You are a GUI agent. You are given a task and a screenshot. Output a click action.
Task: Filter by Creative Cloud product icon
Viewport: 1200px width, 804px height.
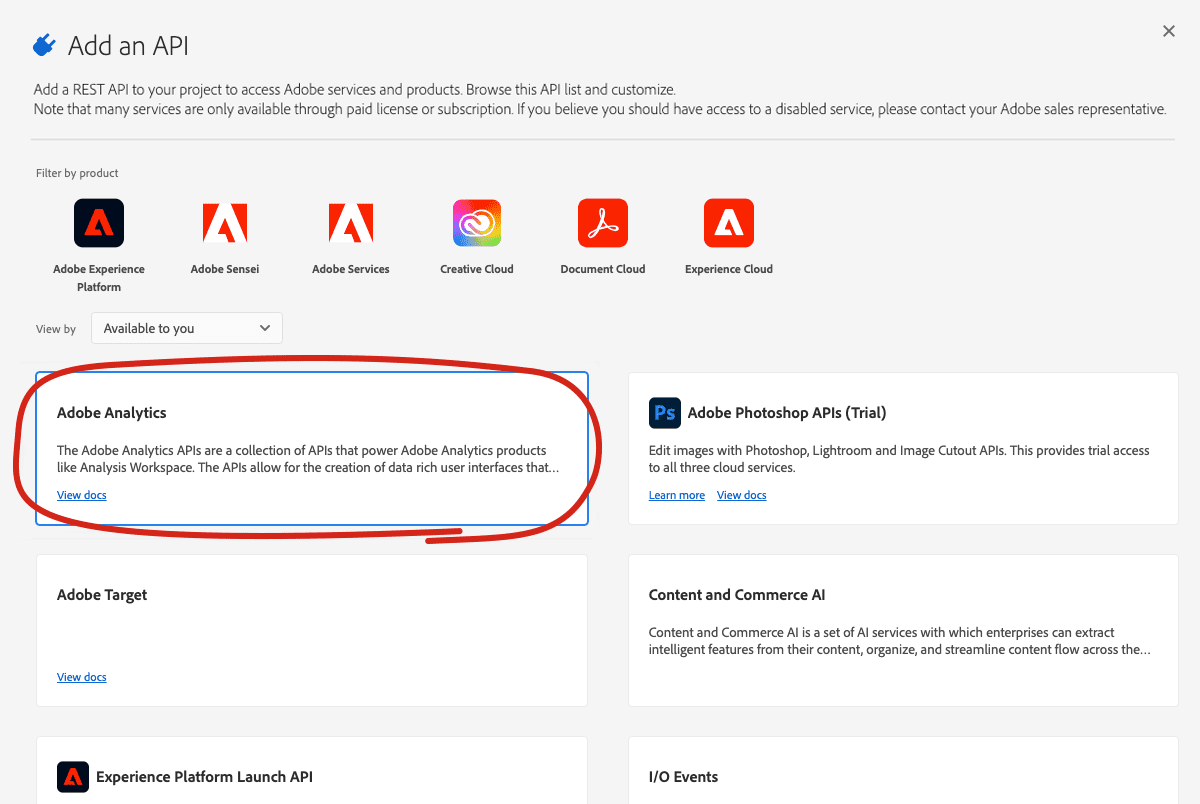tap(477, 223)
